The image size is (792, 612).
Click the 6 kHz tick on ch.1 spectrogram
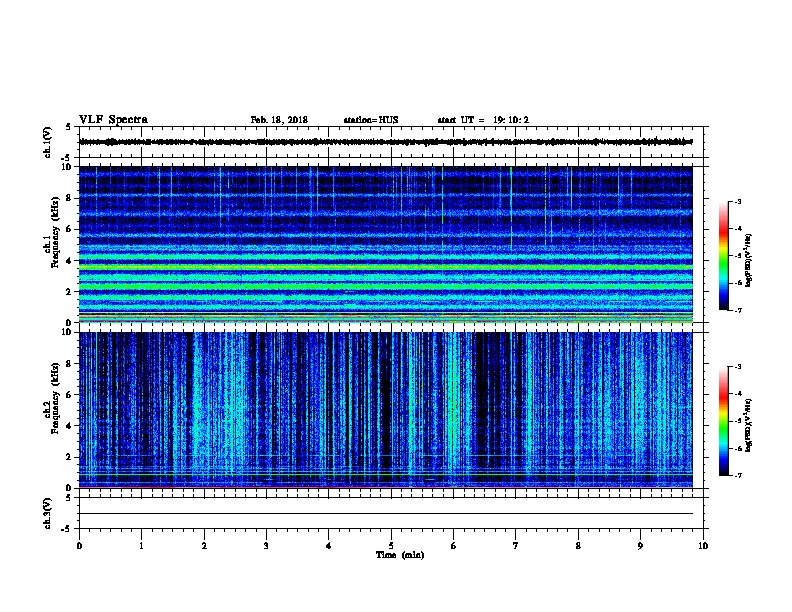coord(69,229)
